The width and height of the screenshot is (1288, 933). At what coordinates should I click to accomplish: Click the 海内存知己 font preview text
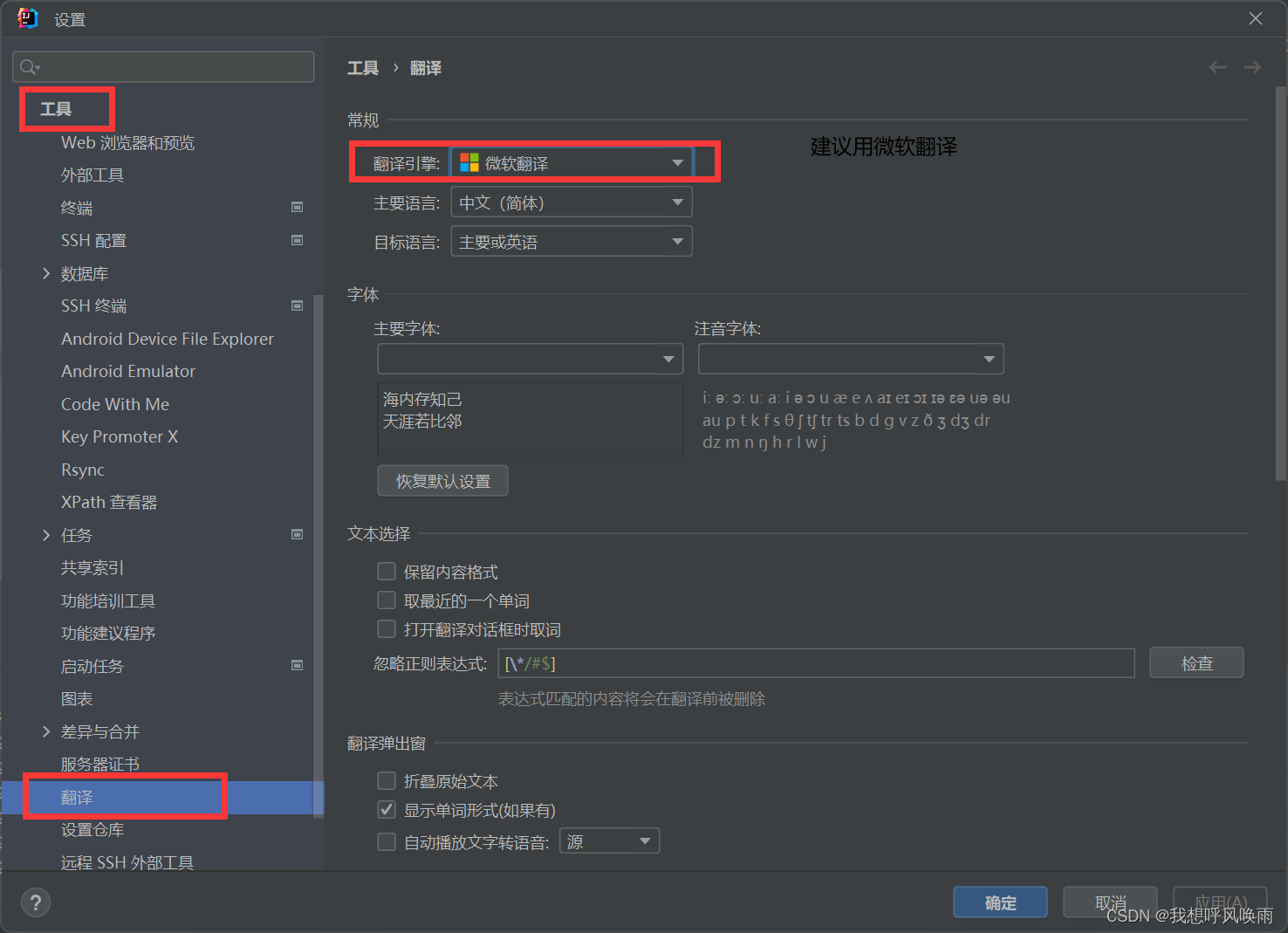pos(422,400)
